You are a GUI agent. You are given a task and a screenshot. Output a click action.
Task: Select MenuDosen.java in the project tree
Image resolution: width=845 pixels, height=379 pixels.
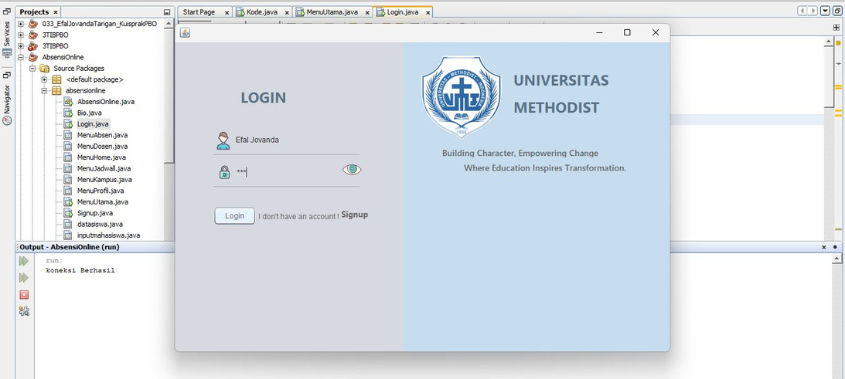[102, 146]
